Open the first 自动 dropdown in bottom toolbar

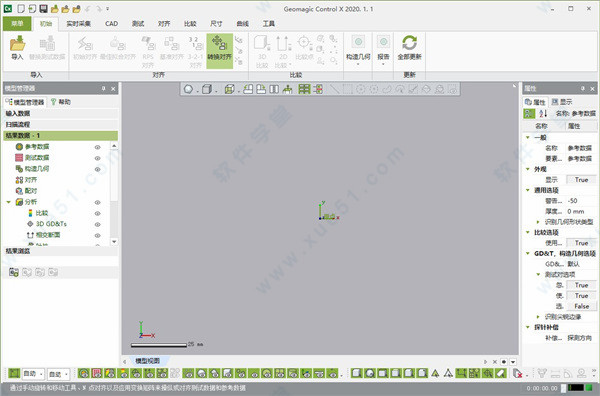[x=33, y=373]
